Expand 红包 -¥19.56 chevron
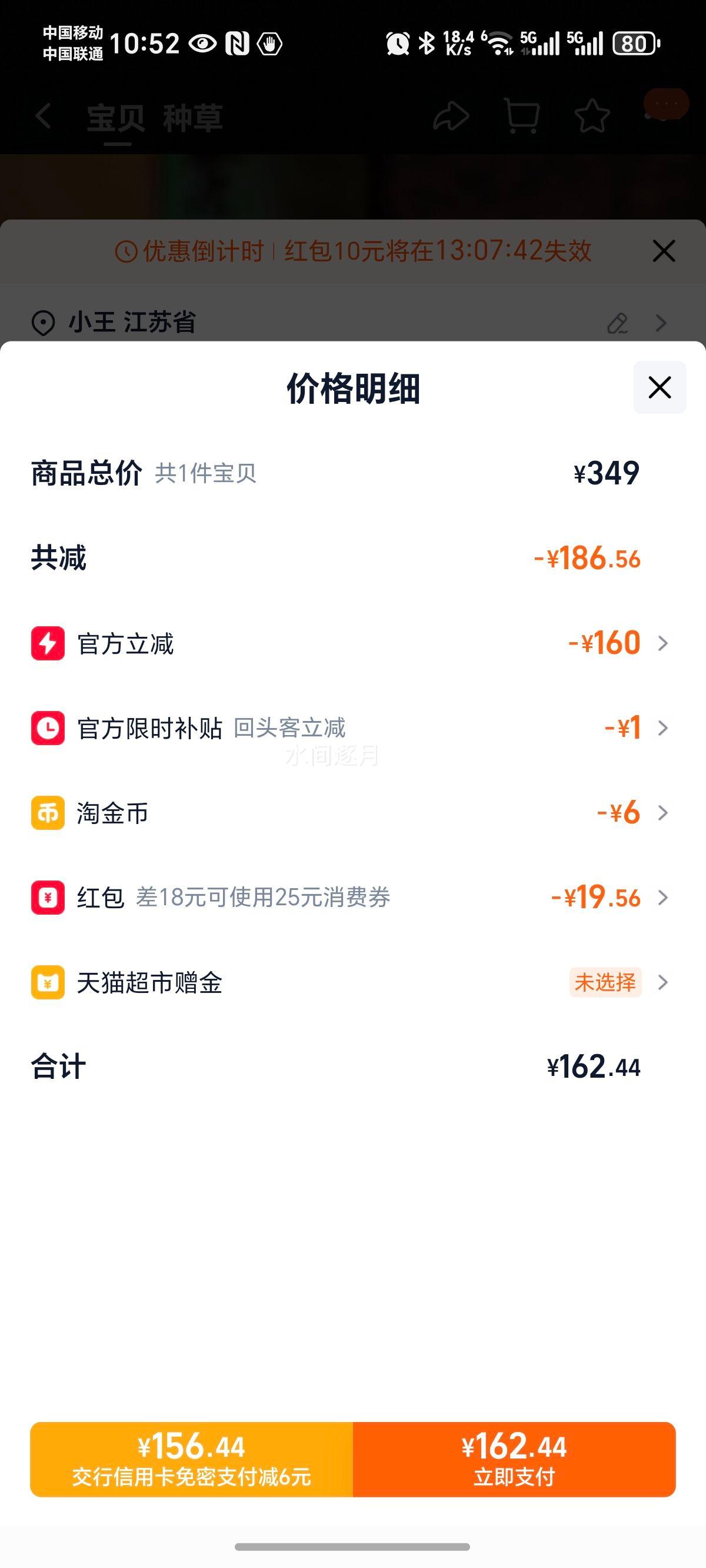The height and width of the screenshot is (1568, 706). 663,897
